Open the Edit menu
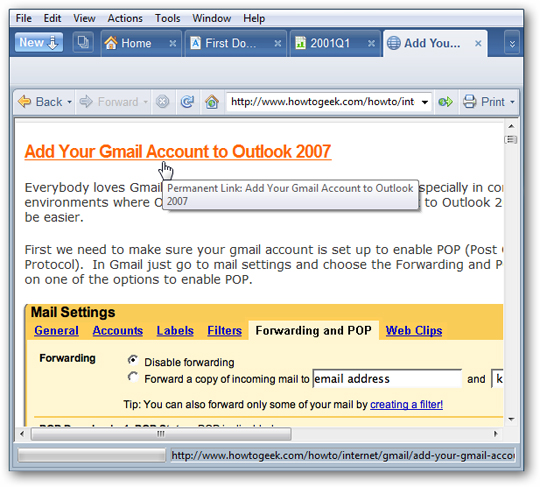This screenshot has width=540, height=487. pos(52,18)
